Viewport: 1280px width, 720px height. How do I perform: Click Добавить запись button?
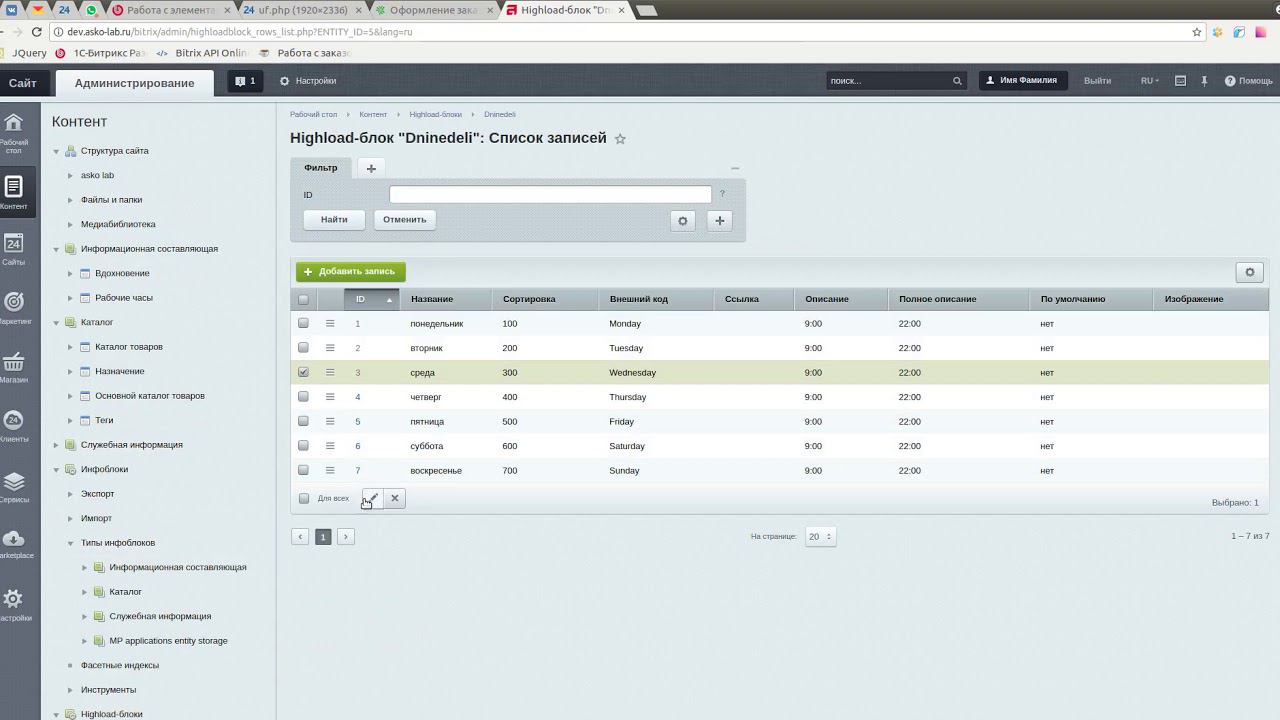350,272
